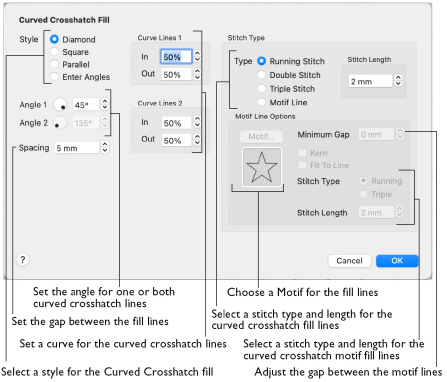Cancel the Curved Crosshatch Fill dialog

[x=349, y=261]
